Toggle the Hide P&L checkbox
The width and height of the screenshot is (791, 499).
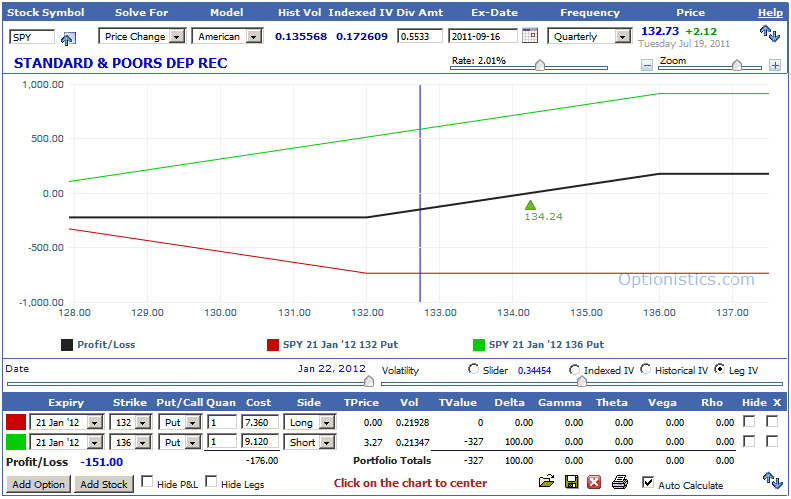pos(147,482)
